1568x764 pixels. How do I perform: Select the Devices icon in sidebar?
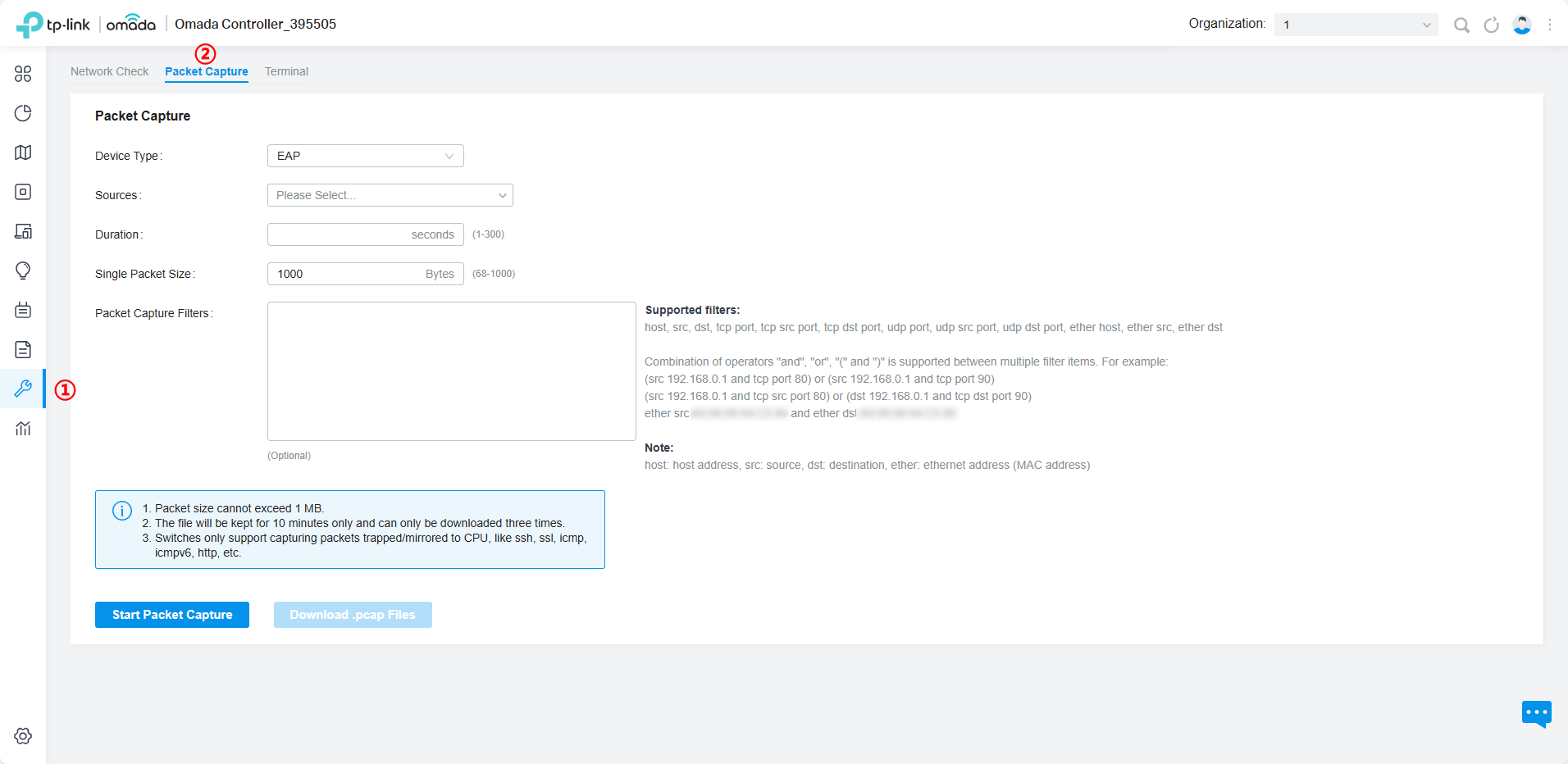[x=23, y=192]
